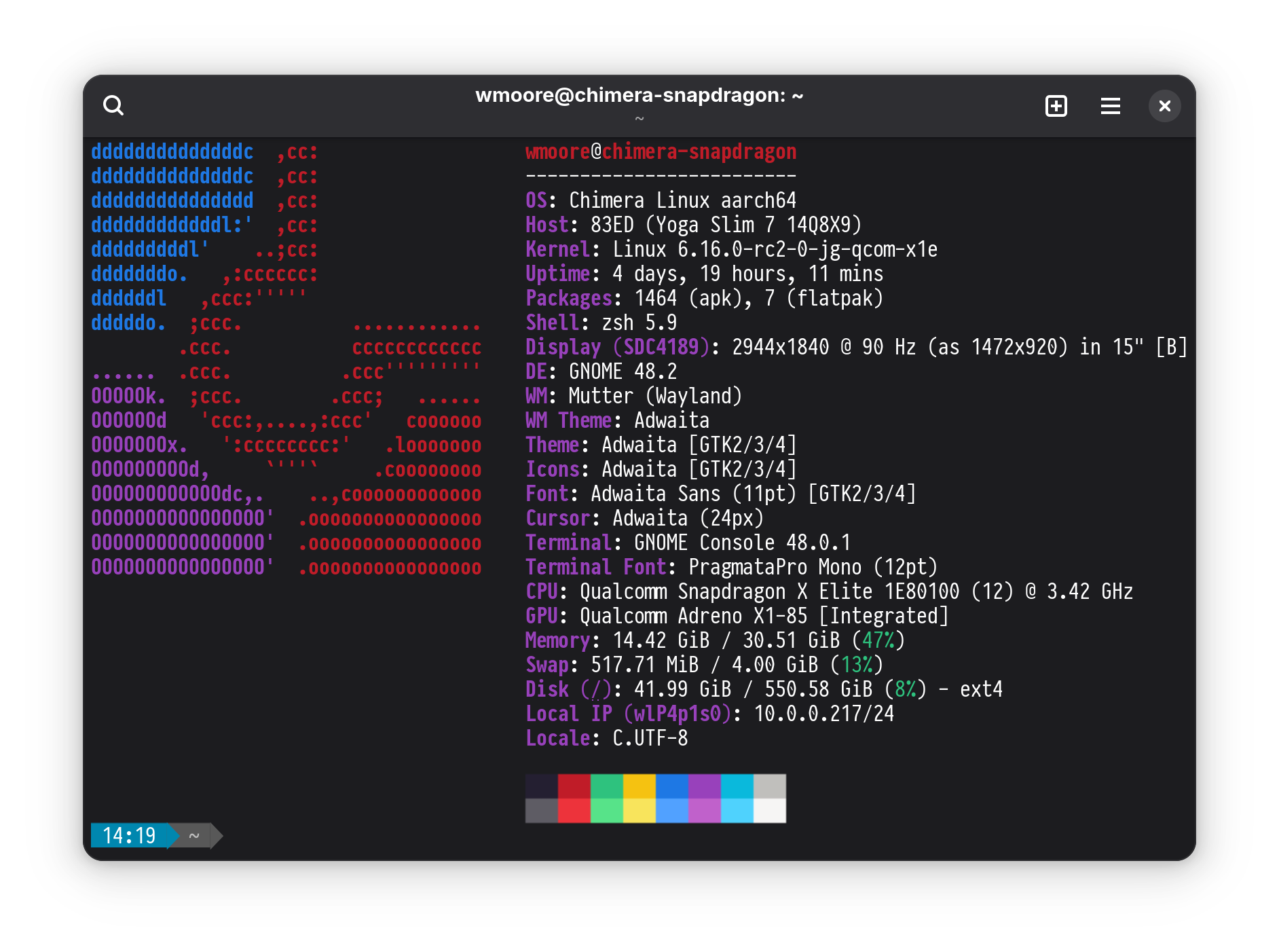Click the Display (SDC4189) line
Screen dimensions: 1279x952
856,347
